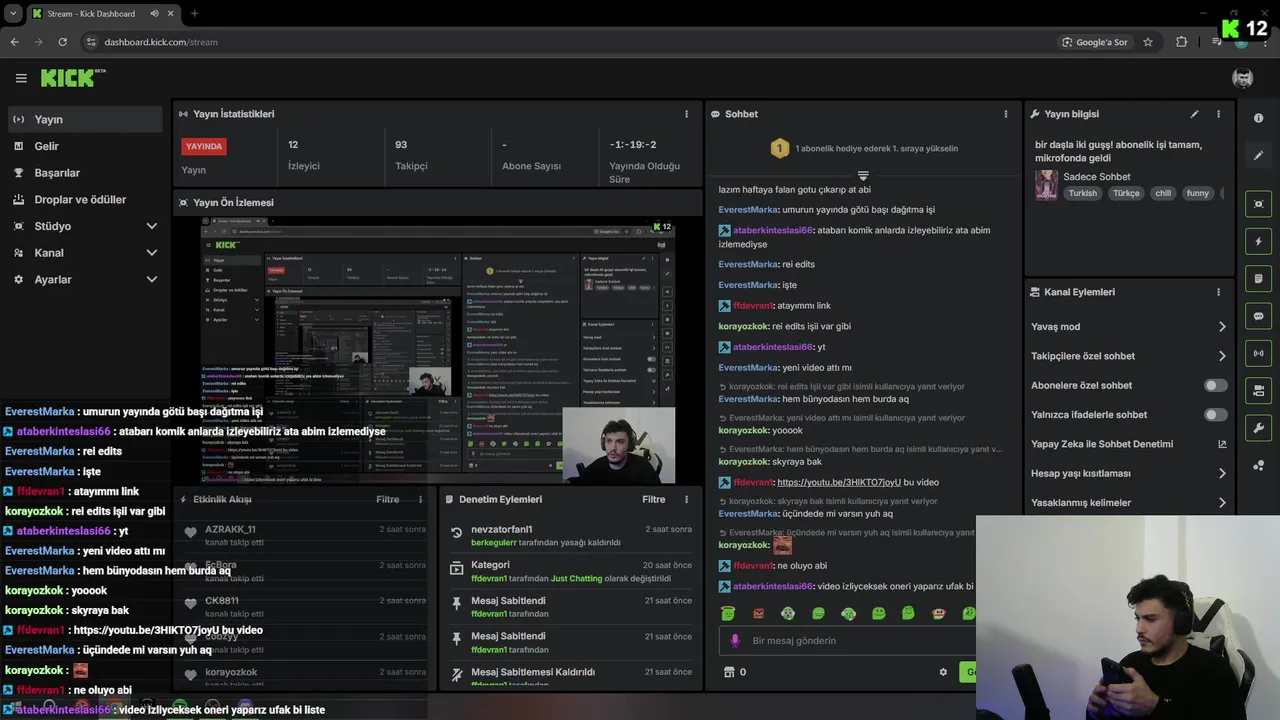Click the document note icon in the right sidebar
The image size is (1280, 720).
[1258, 278]
